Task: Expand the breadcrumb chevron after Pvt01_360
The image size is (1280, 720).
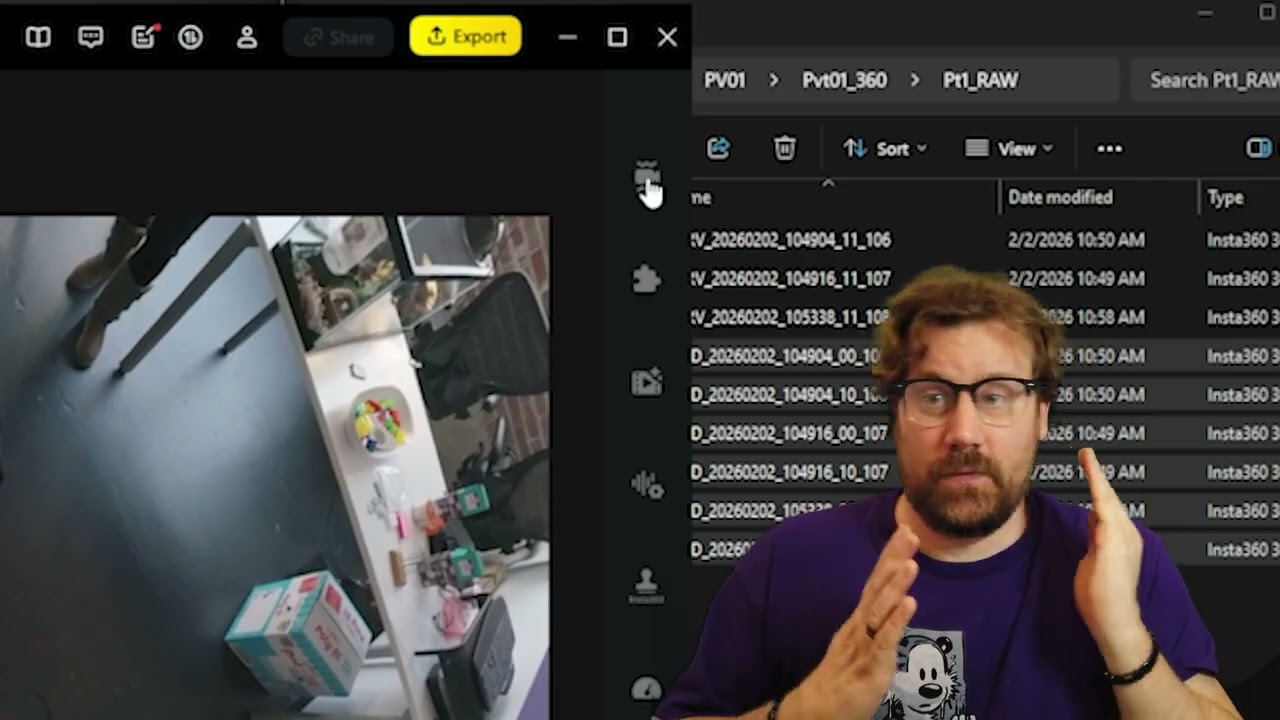Action: (914, 80)
